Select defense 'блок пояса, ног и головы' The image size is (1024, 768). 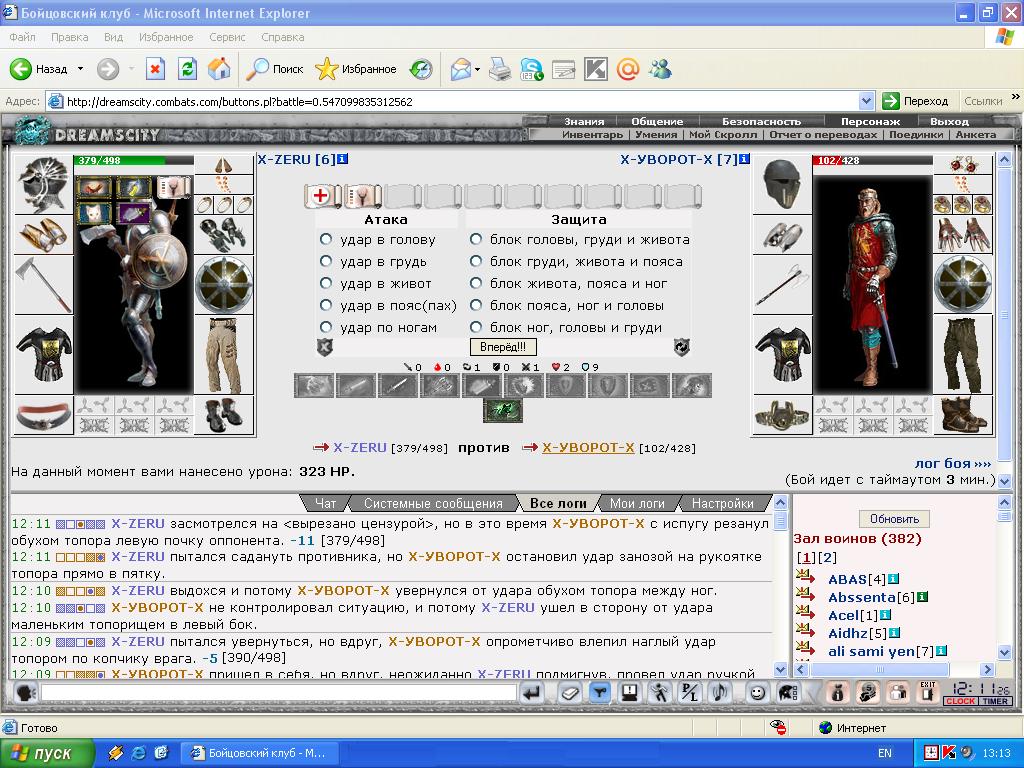tap(476, 306)
